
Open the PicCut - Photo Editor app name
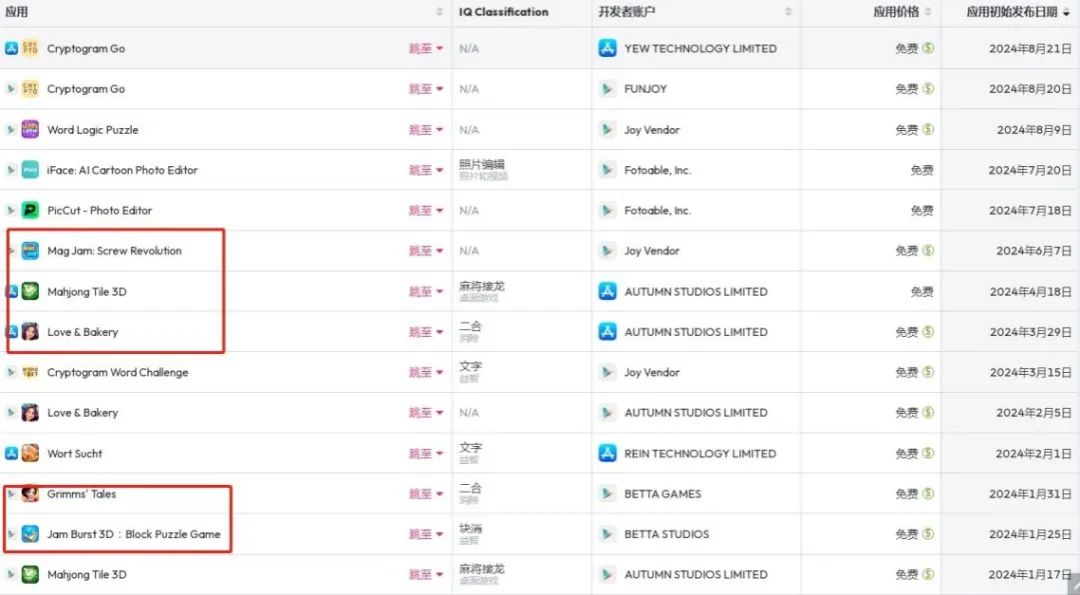coord(99,210)
